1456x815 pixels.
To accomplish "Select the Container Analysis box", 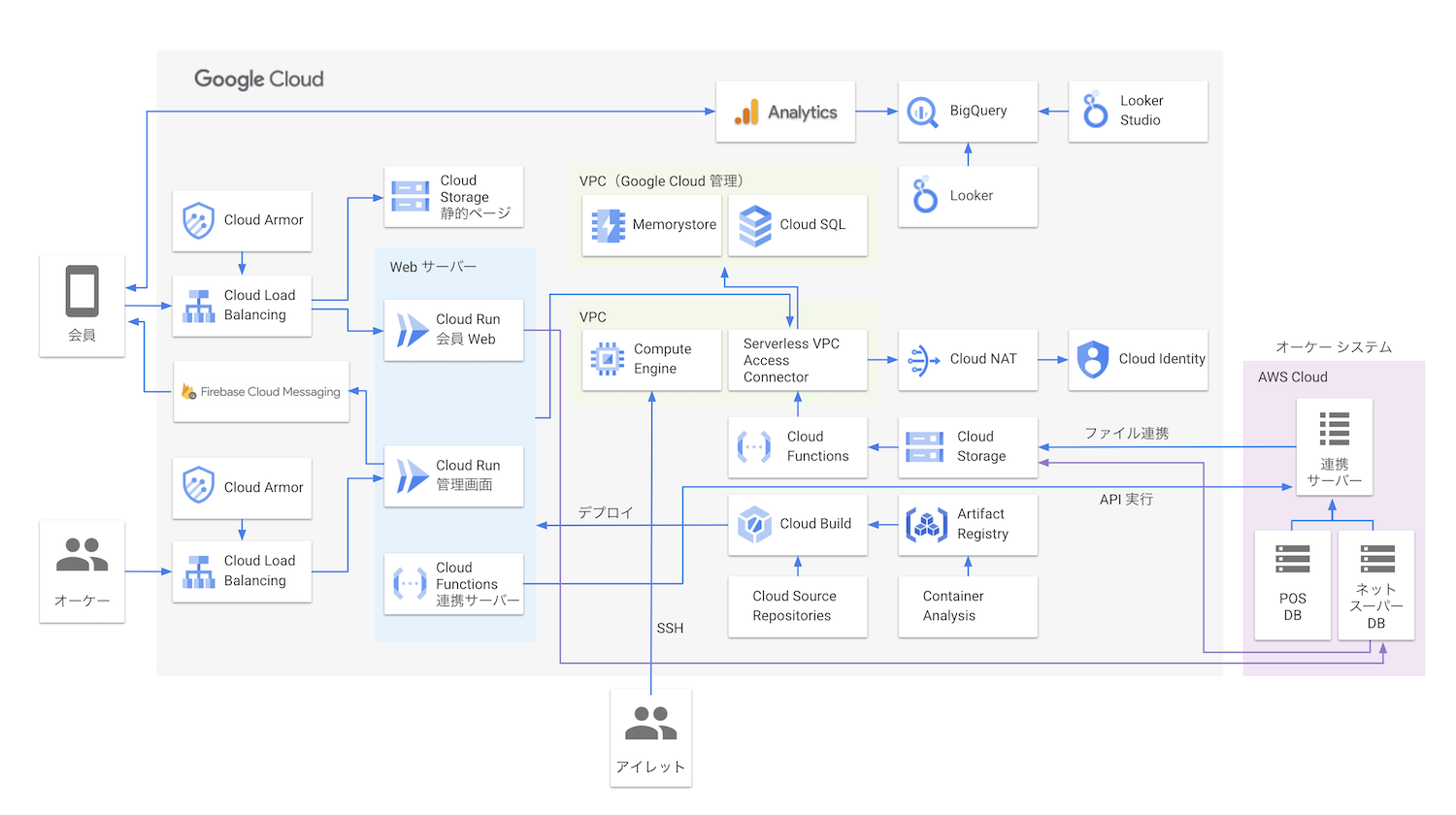I will 968,606.
